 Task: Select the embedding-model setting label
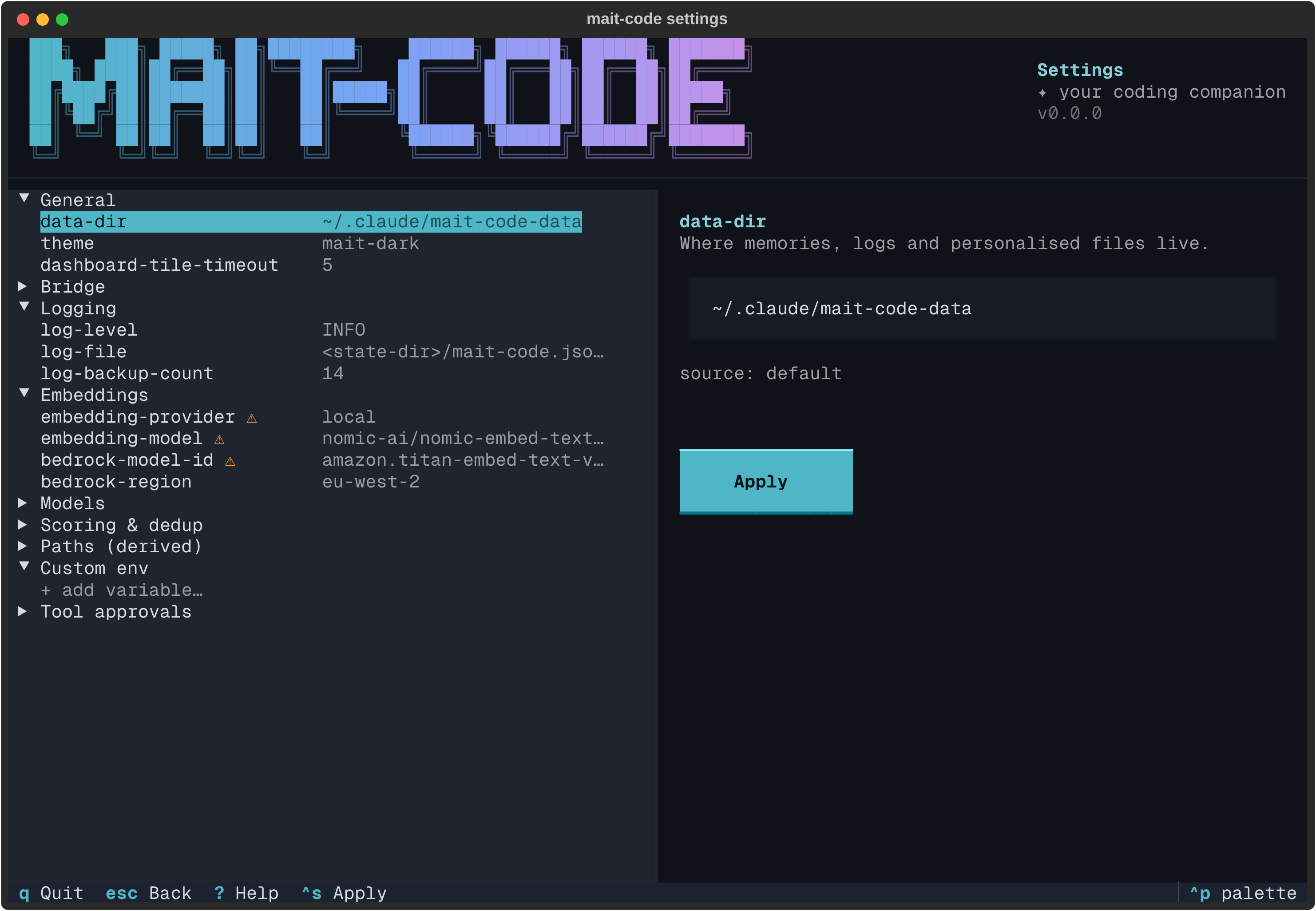click(121, 438)
